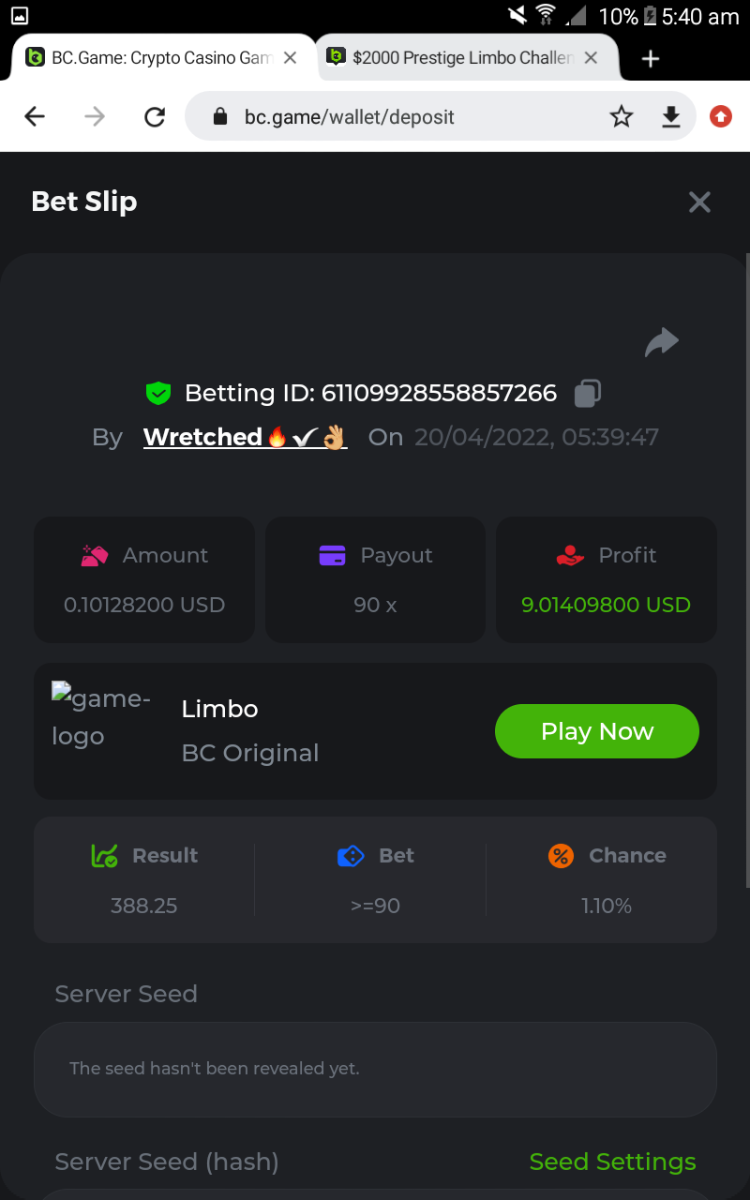Close the Bet Slip panel

coord(699,202)
